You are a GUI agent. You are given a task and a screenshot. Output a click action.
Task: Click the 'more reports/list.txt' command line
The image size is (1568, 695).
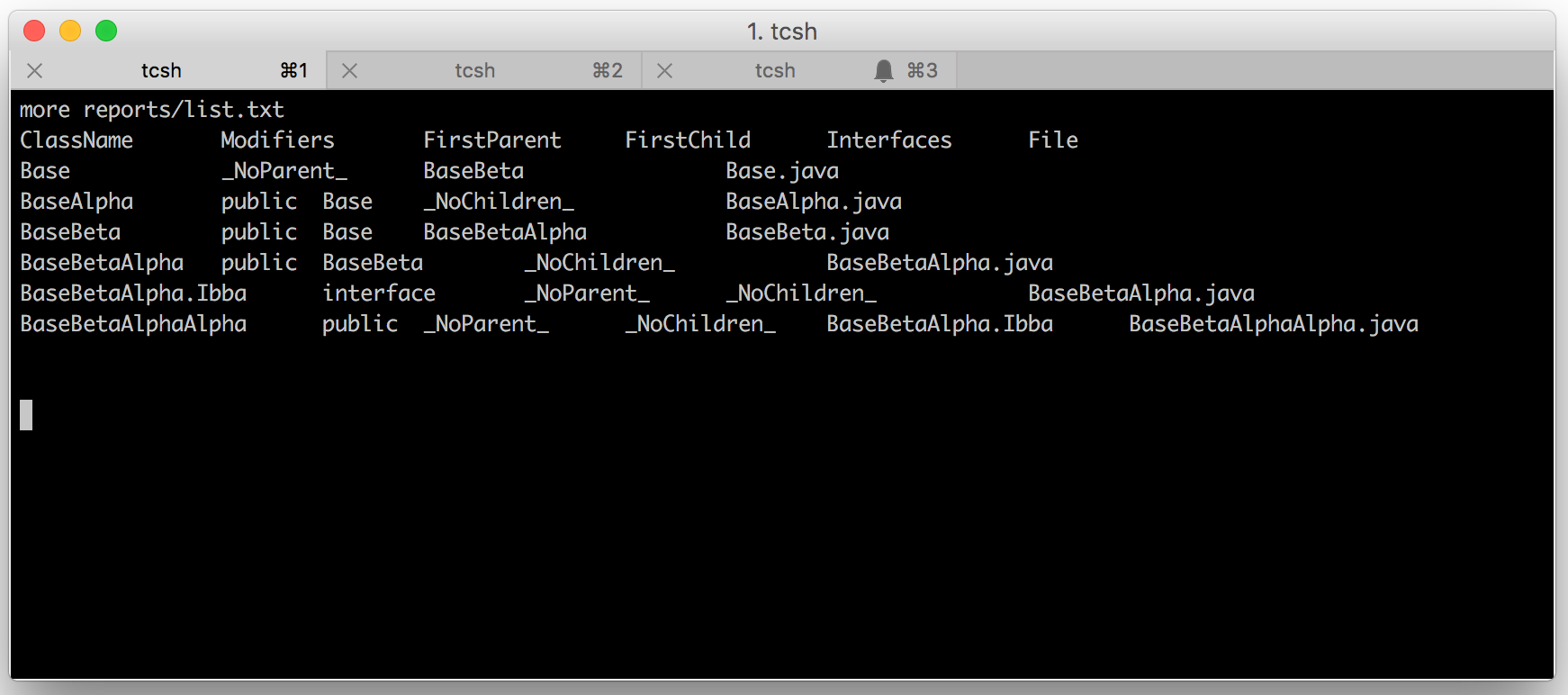152,110
